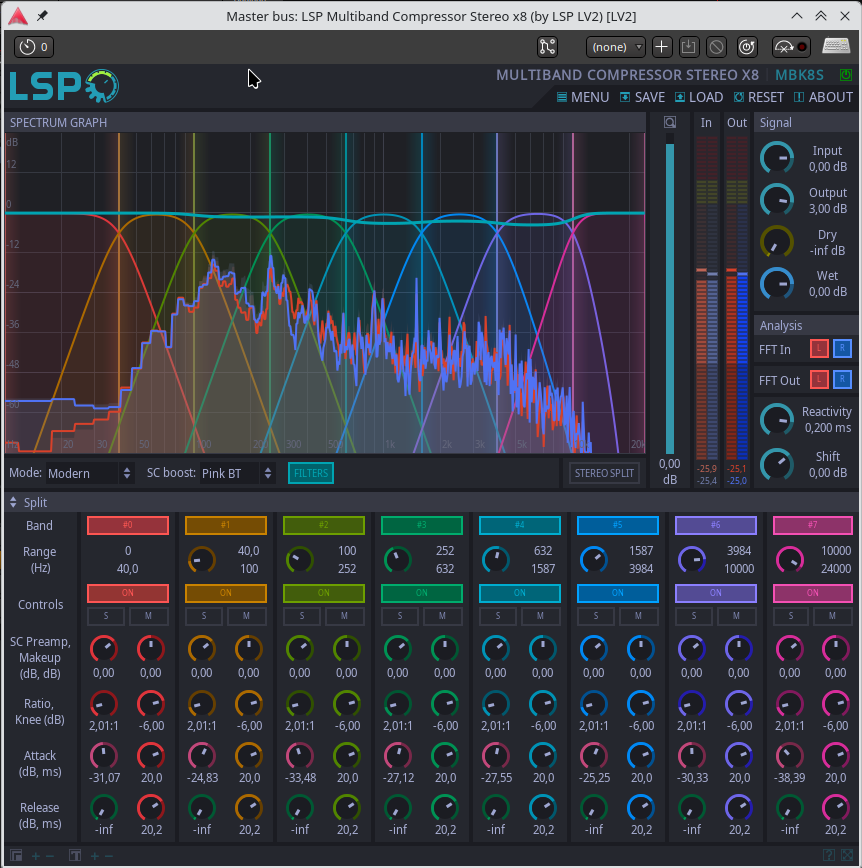The width and height of the screenshot is (862, 868).
Task: Click ABOUT in the top menu
Action: tap(824, 97)
